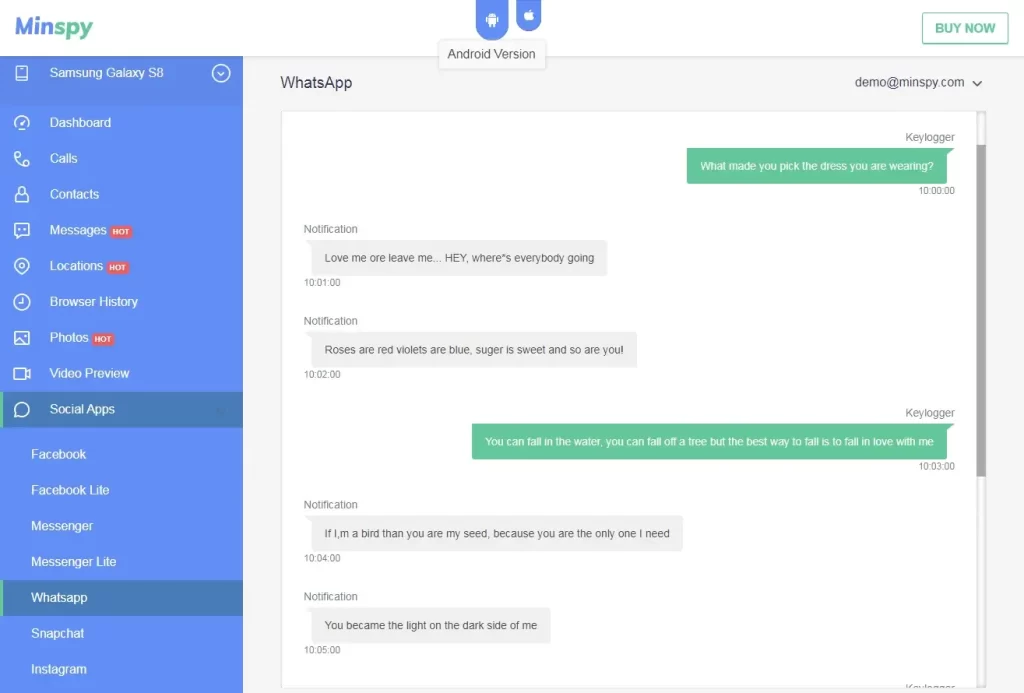Click the 10:00:00 timestamp
This screenshot has height=693, width=1024.
pyautogui.click(x=936, y=191)
